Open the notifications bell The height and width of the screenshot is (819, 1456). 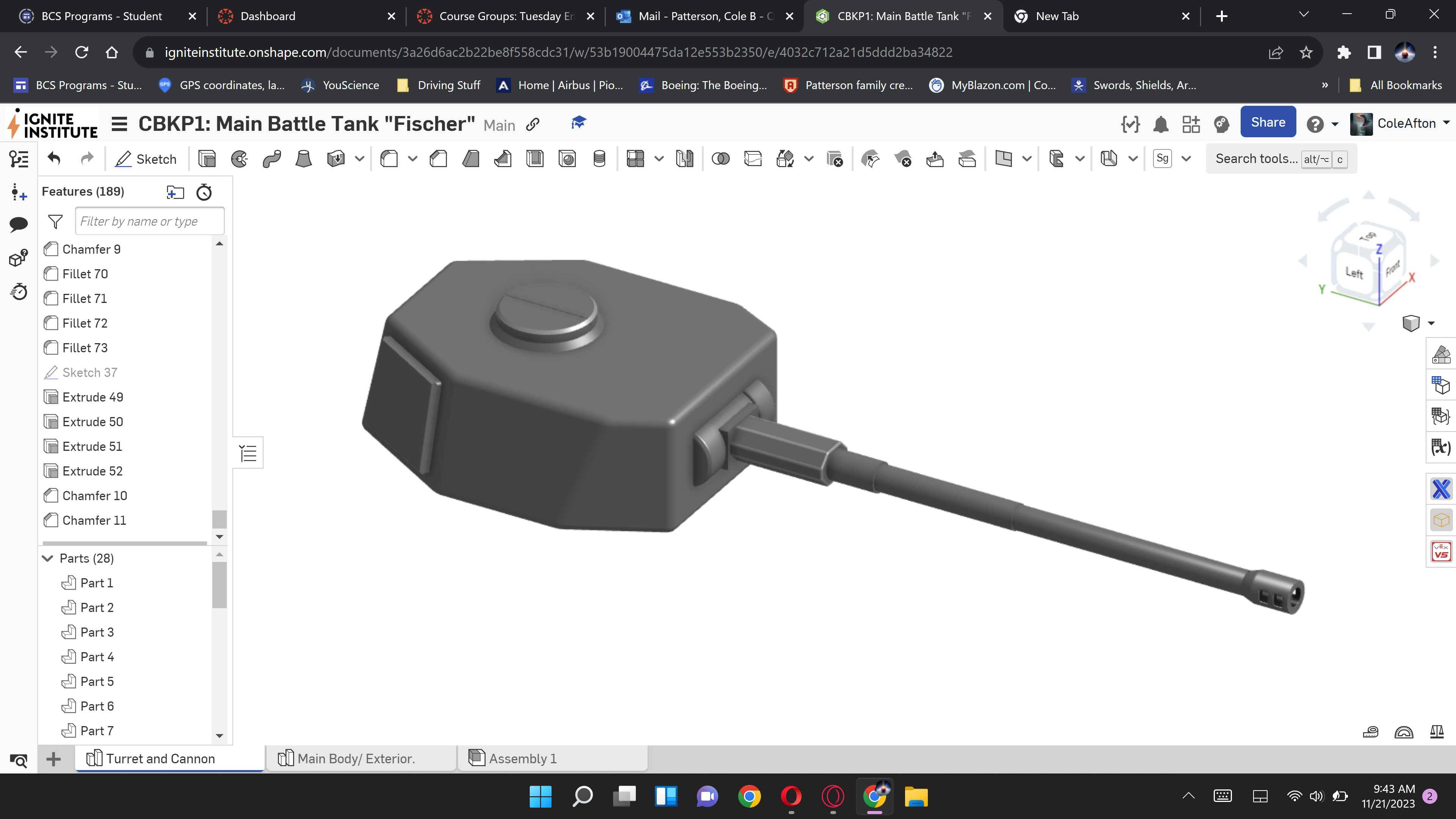click(1160, 124)
